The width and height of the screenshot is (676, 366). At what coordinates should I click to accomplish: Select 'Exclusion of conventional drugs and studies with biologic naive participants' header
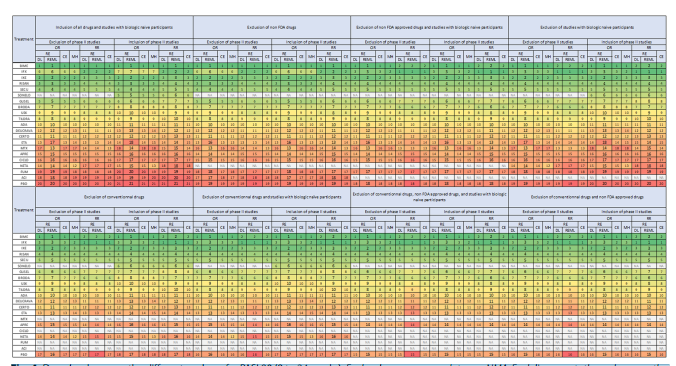coord(272,197)
